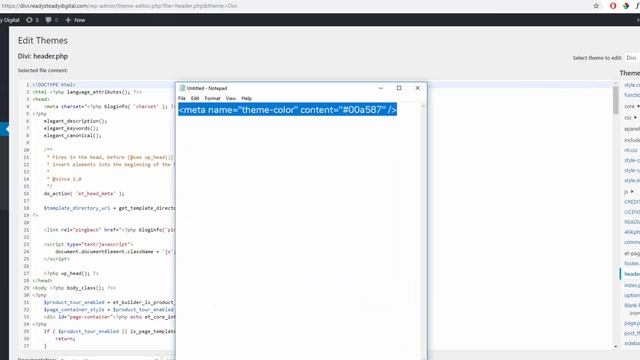The image size is (640, 360).
Task: Click the Divi: header.php heading
Action: [x=43, y=56]
